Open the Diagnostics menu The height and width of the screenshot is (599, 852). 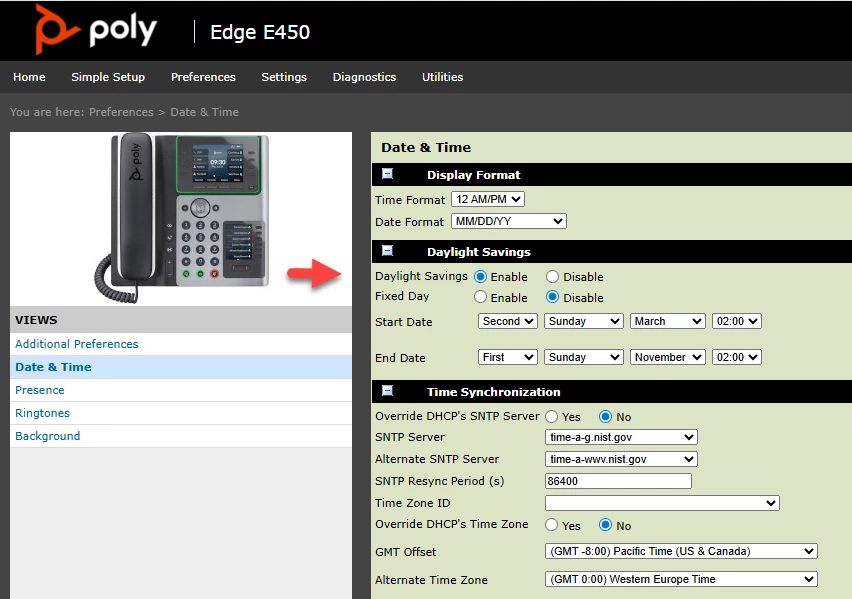(x=364, y=77)
